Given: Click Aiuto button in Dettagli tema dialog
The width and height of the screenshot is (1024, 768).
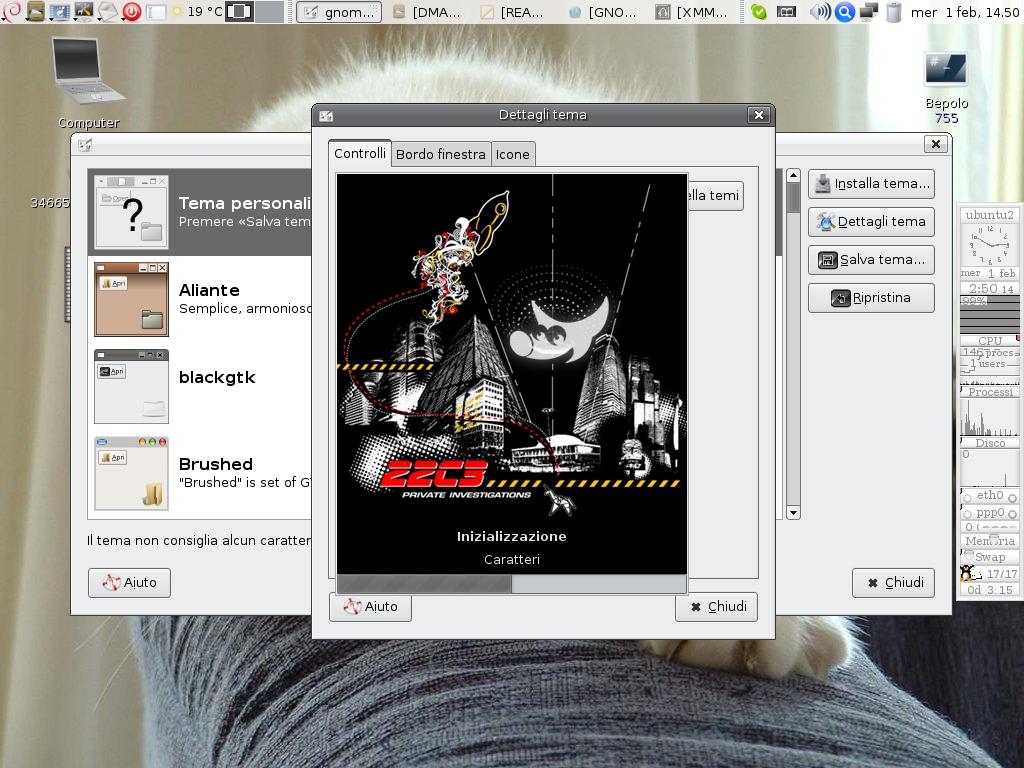Looking at the screenshot, I should (370, 607).
